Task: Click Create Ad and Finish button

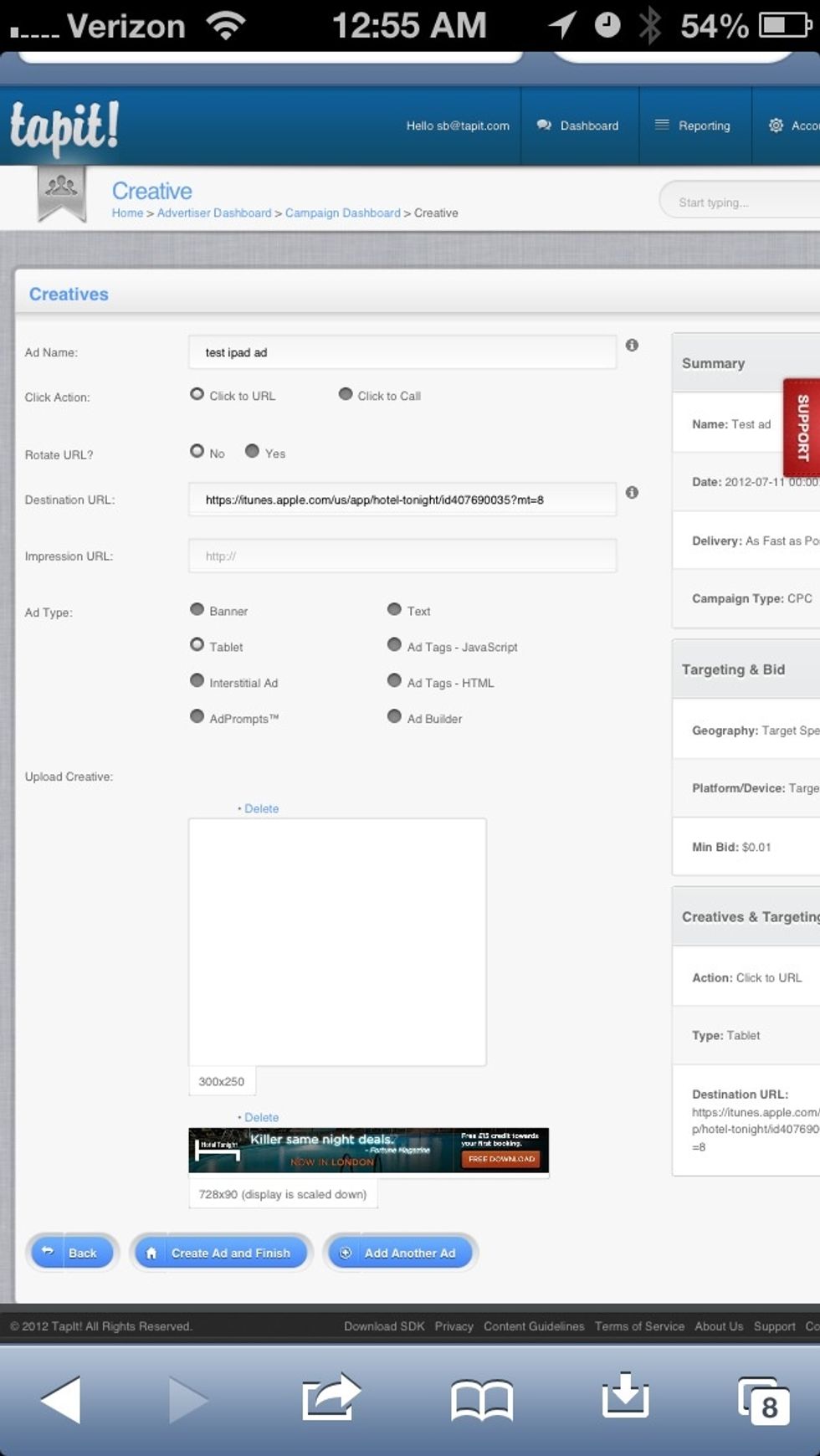Action: 221,1253
